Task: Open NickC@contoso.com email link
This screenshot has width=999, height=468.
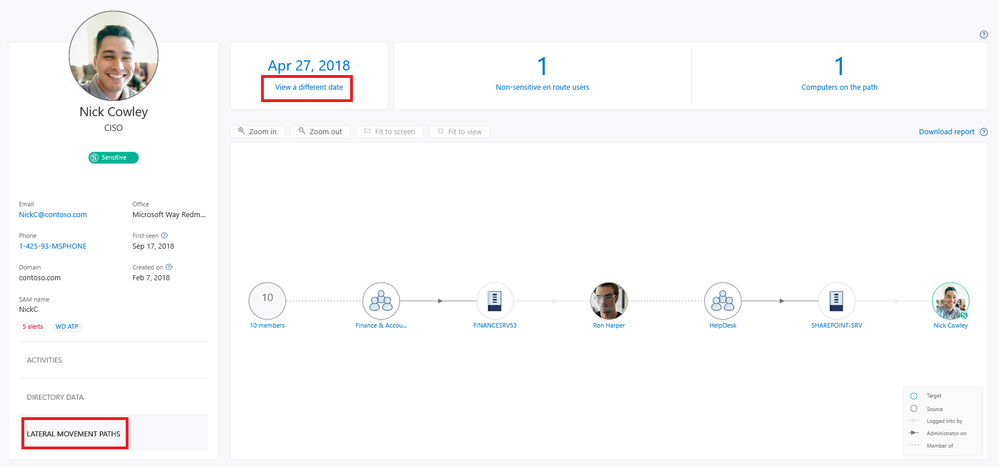Action: click(53, 215)
